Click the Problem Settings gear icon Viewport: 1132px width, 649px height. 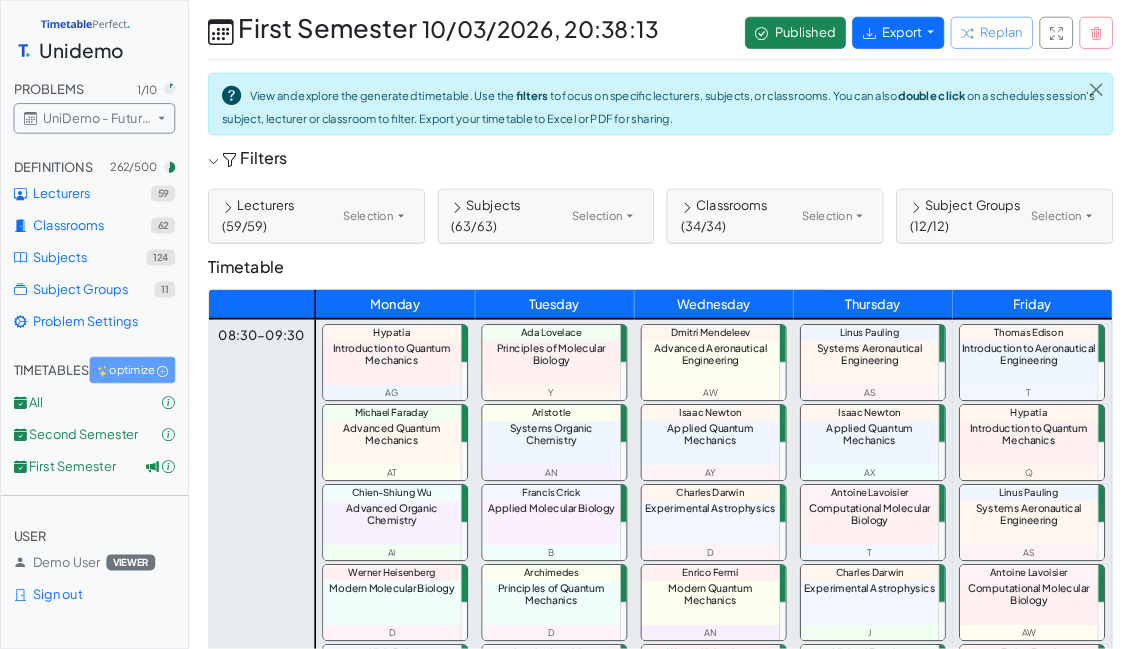click(20, 322)
